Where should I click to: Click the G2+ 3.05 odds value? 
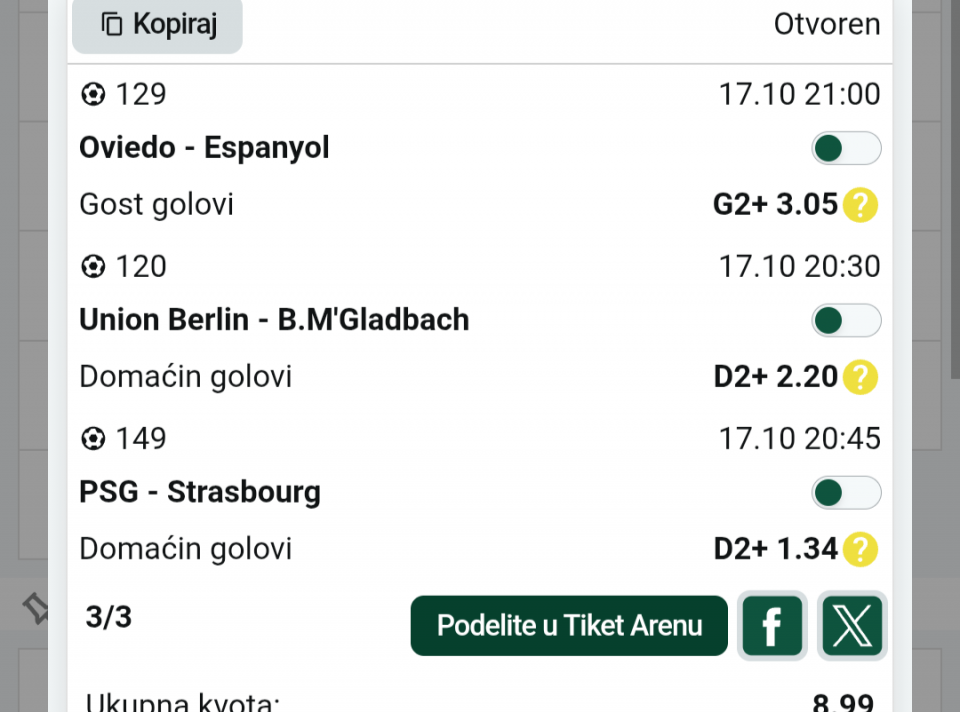(775, 205)
